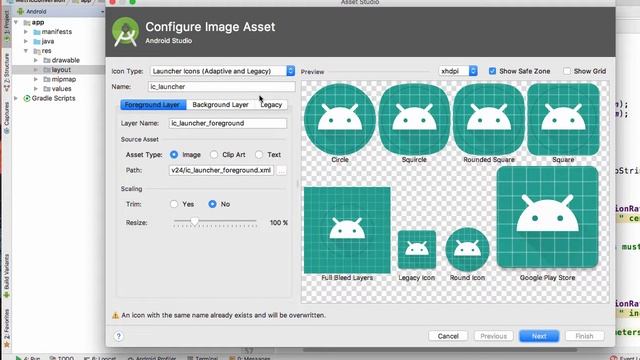This screenshot has height=360, width=640.
Task: Click the Legacy Icon preview
Action: [417, 249]
